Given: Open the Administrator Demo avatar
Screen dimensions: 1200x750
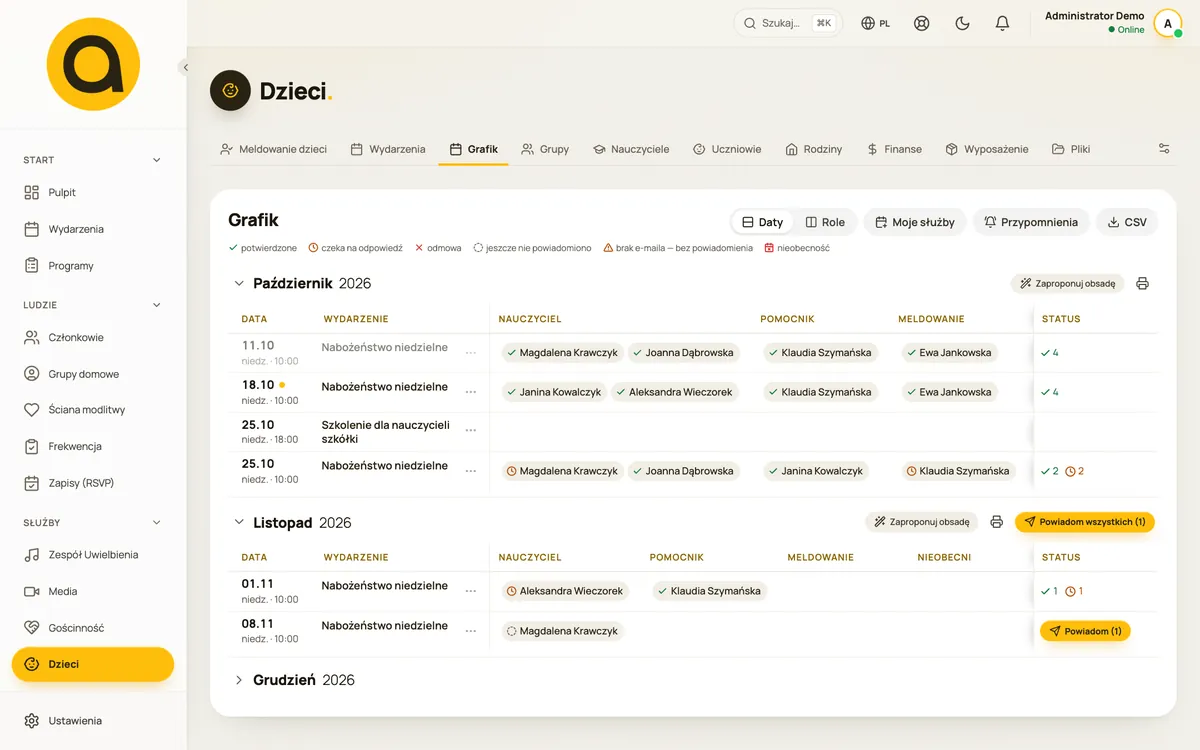Looking at the screenshot, I should (x=1167, y=23).
